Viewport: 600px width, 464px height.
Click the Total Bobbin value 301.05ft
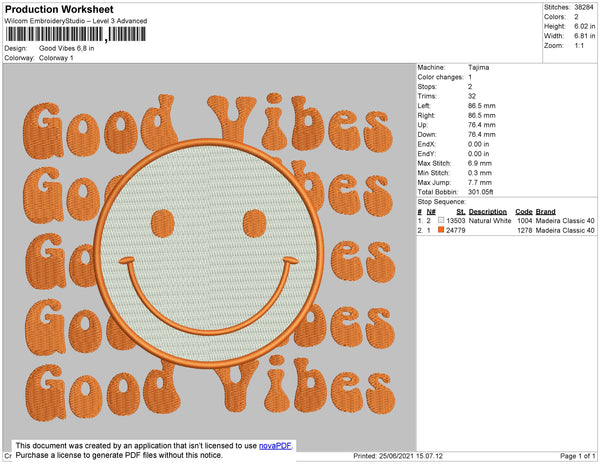click(x=485, y=191)
